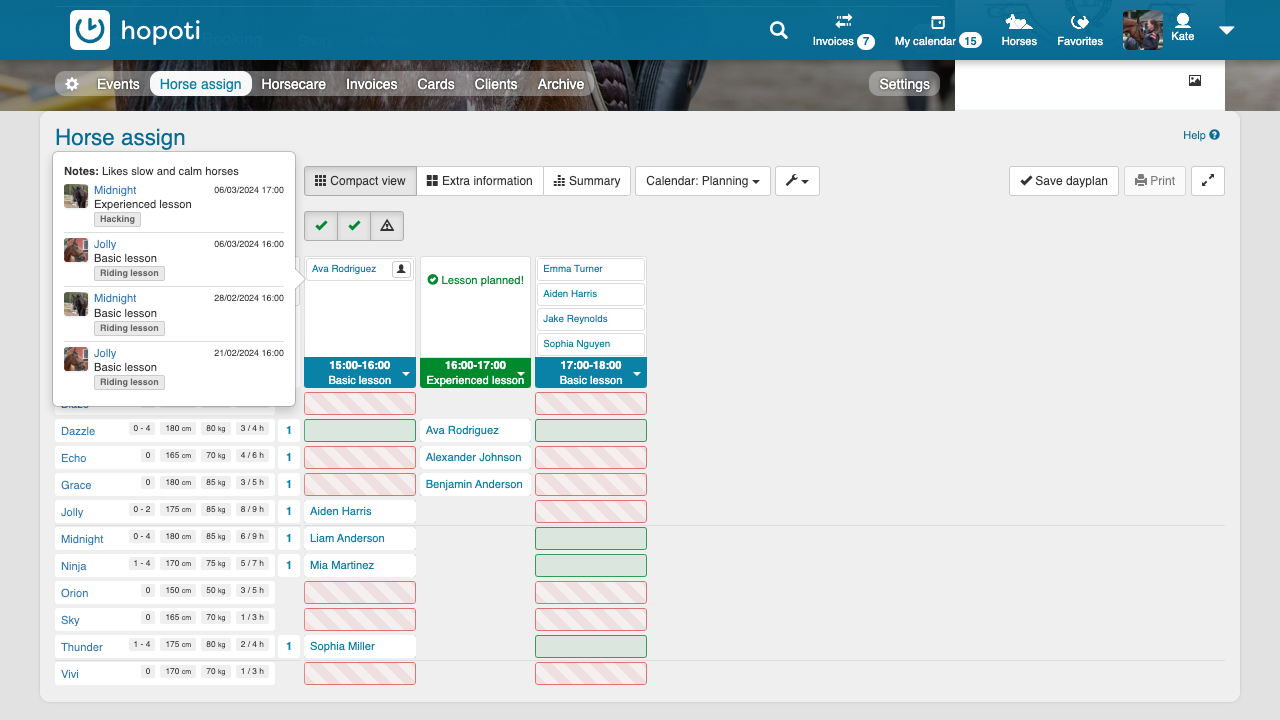Image resolution: width=1280 pixels, height=720 pixels.
Task: Expand the 15:00-16:00 Basic lesson menu
Action: pos(406,373)
